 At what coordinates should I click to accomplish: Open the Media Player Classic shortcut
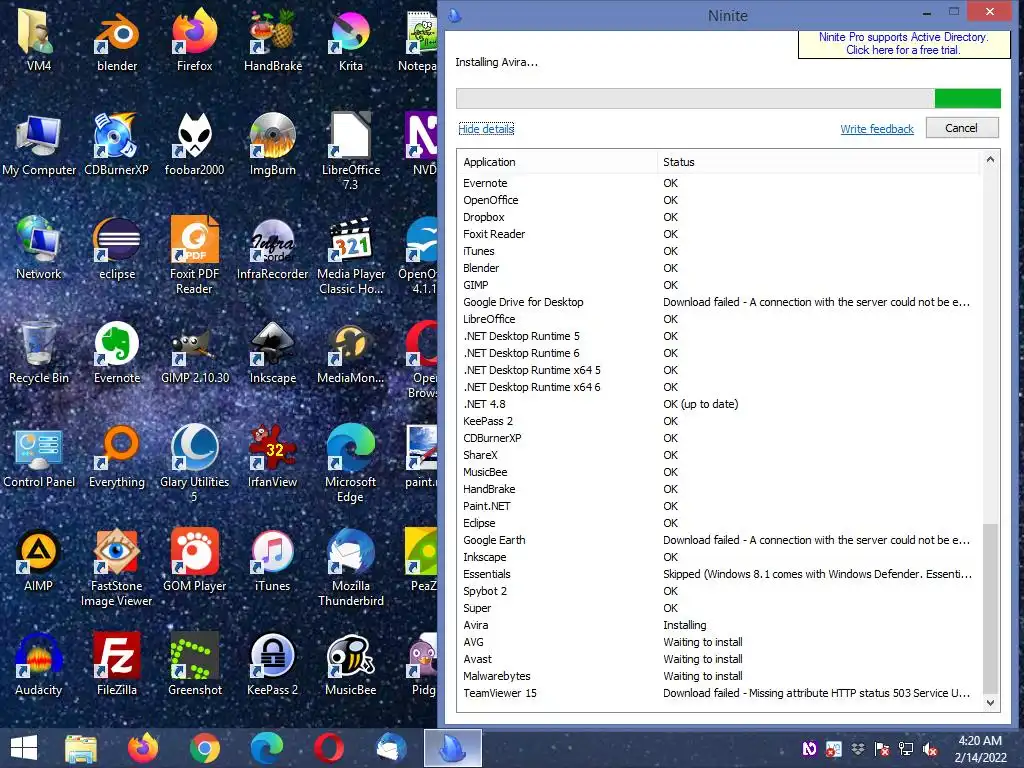tap(351, 255)
